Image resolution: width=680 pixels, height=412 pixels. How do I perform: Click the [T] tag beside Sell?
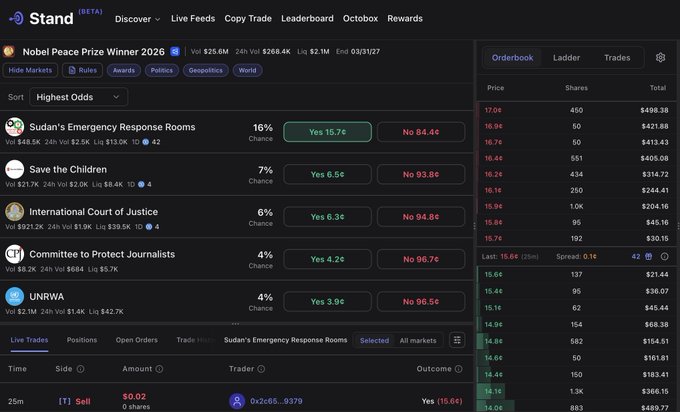(64, 401)
